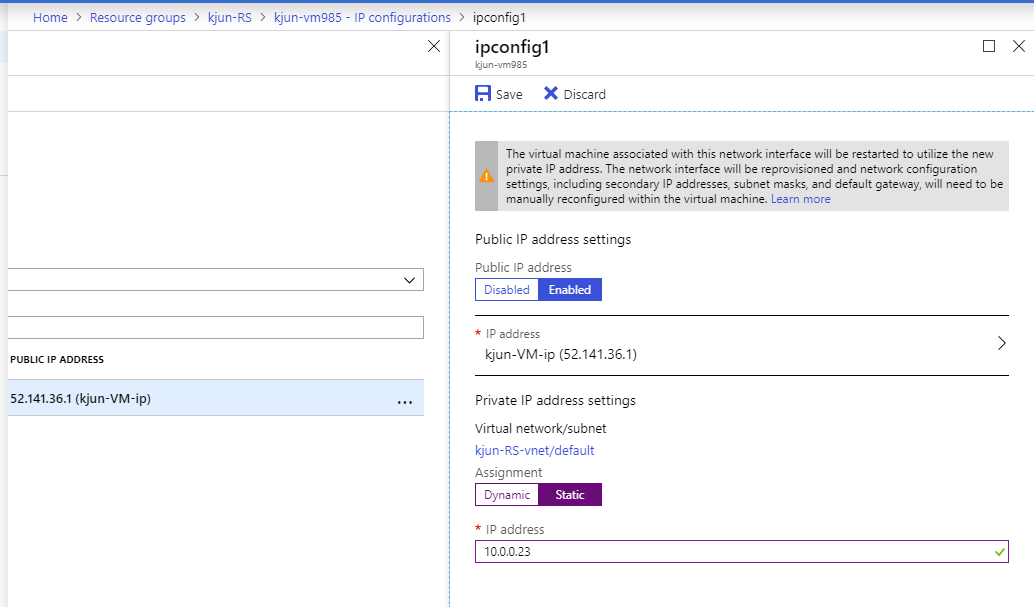Set Public IP address to Enabled

point(570,290)
